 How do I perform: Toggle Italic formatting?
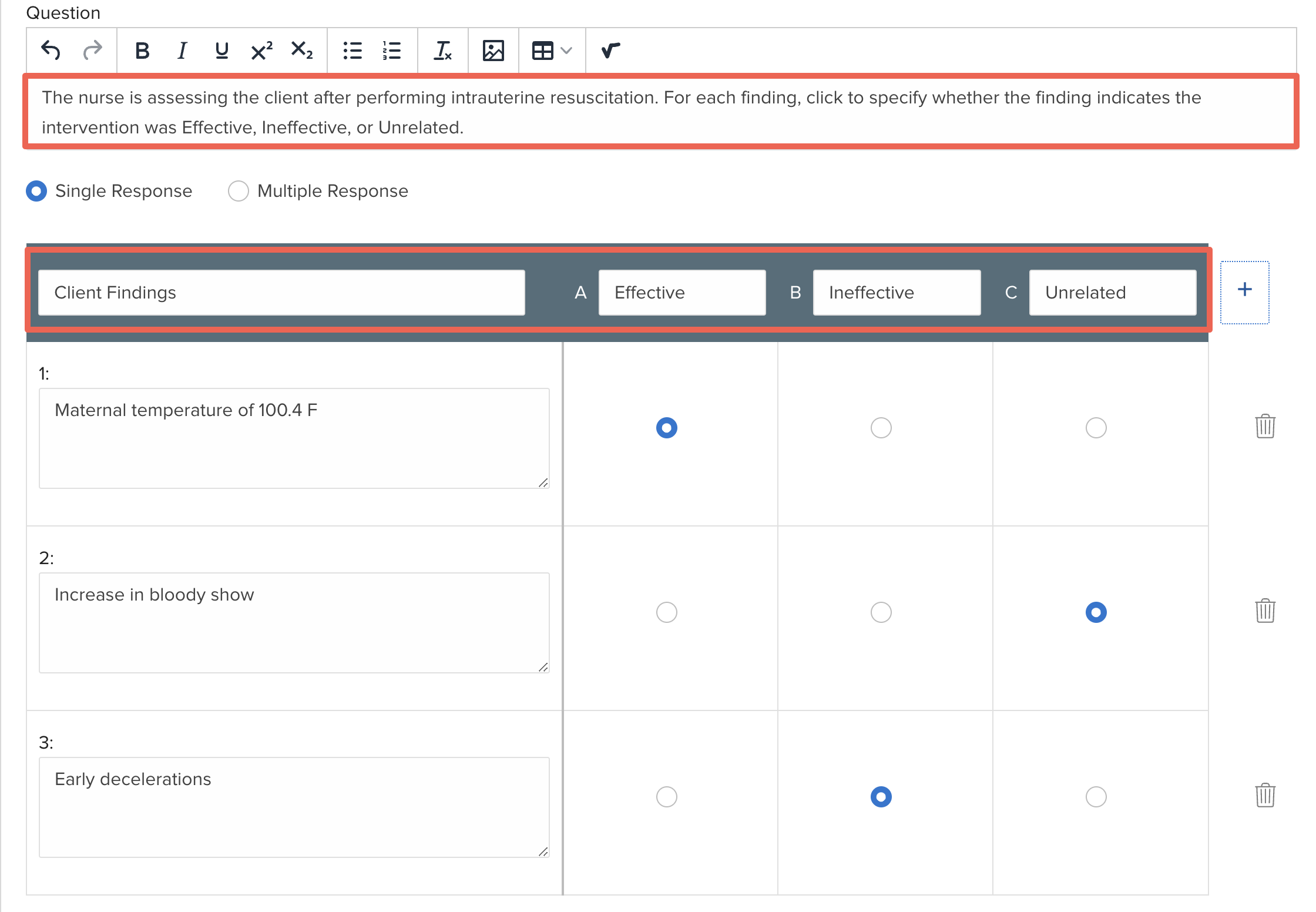coord(181,51)
